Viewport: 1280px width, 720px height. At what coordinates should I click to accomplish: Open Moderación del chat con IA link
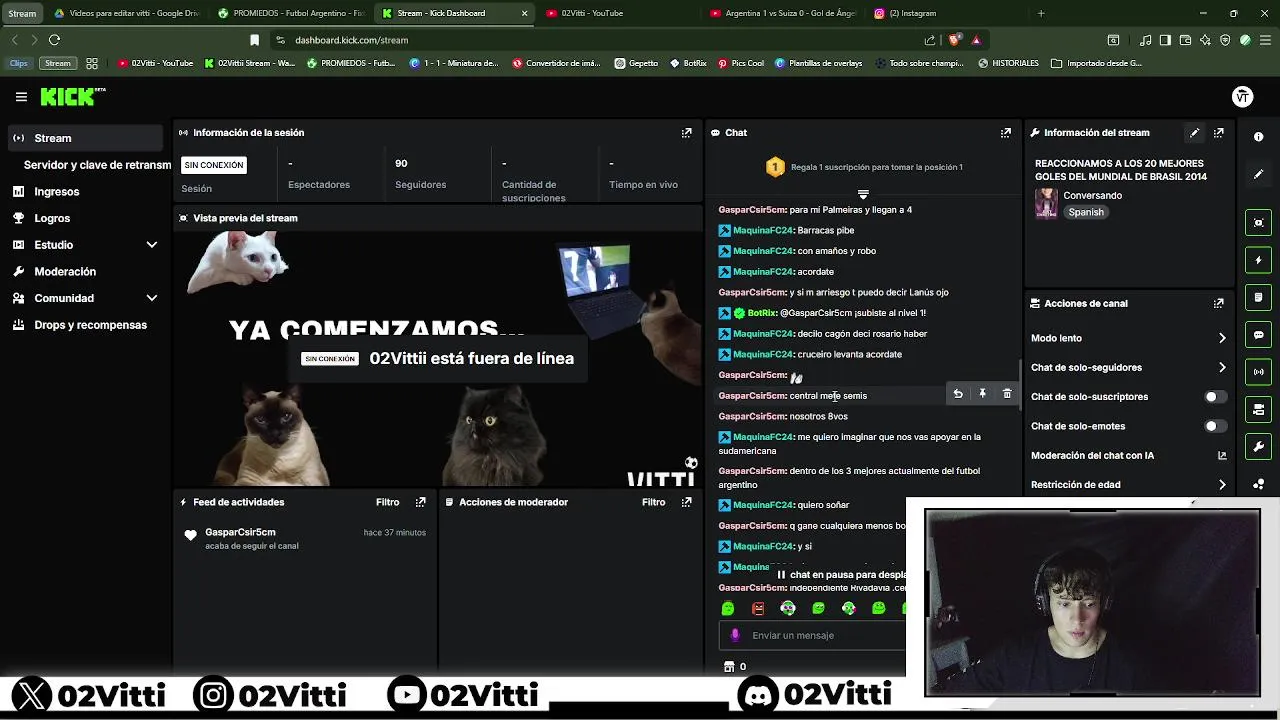click(x=1128, y=455)
